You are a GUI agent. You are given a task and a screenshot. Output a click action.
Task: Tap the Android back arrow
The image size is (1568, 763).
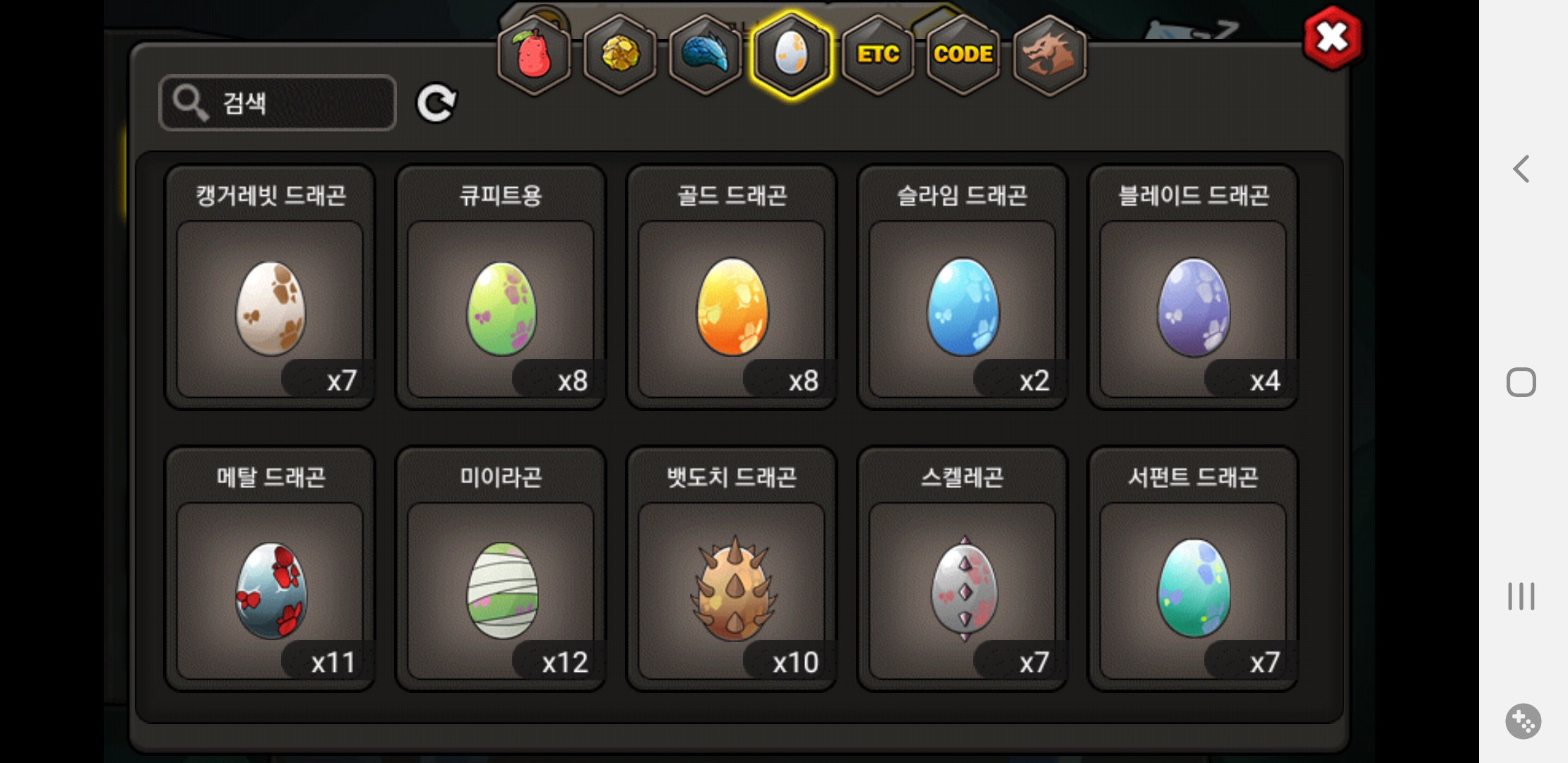point(1521,169)
